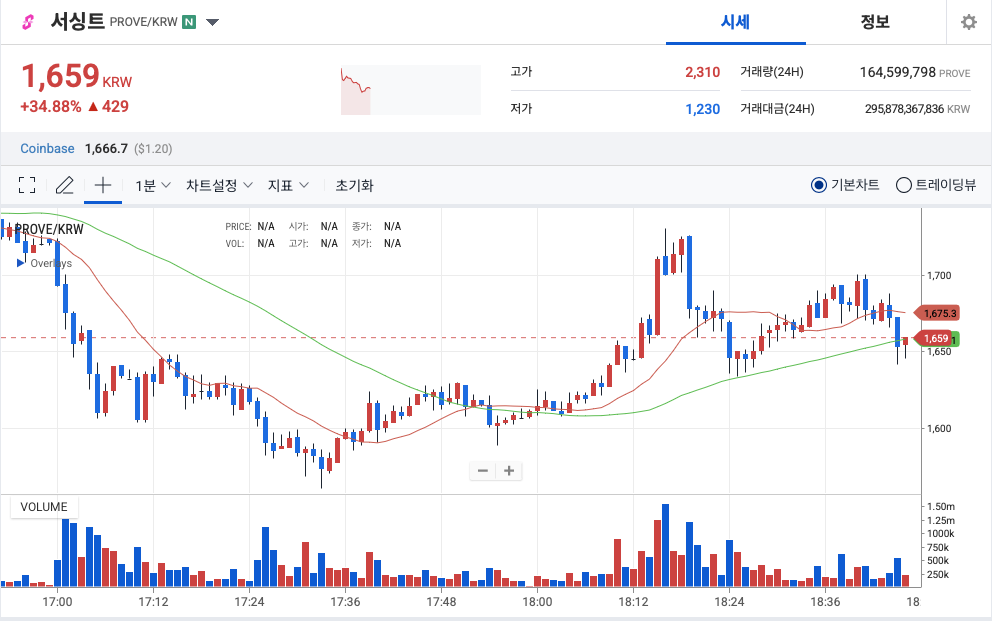Expand the Overlays triangle

[21, 262]
